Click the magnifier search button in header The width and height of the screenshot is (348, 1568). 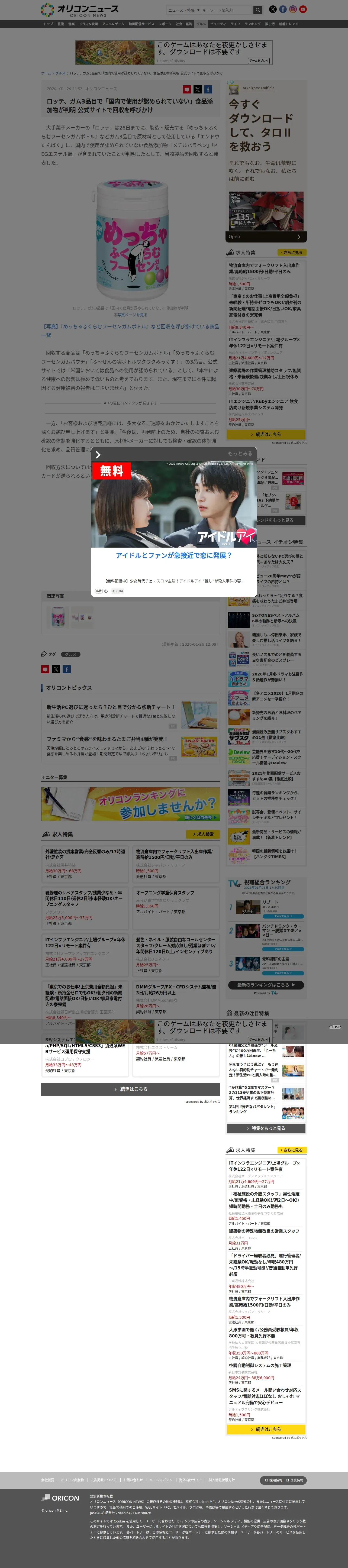[x=258, y=10]
